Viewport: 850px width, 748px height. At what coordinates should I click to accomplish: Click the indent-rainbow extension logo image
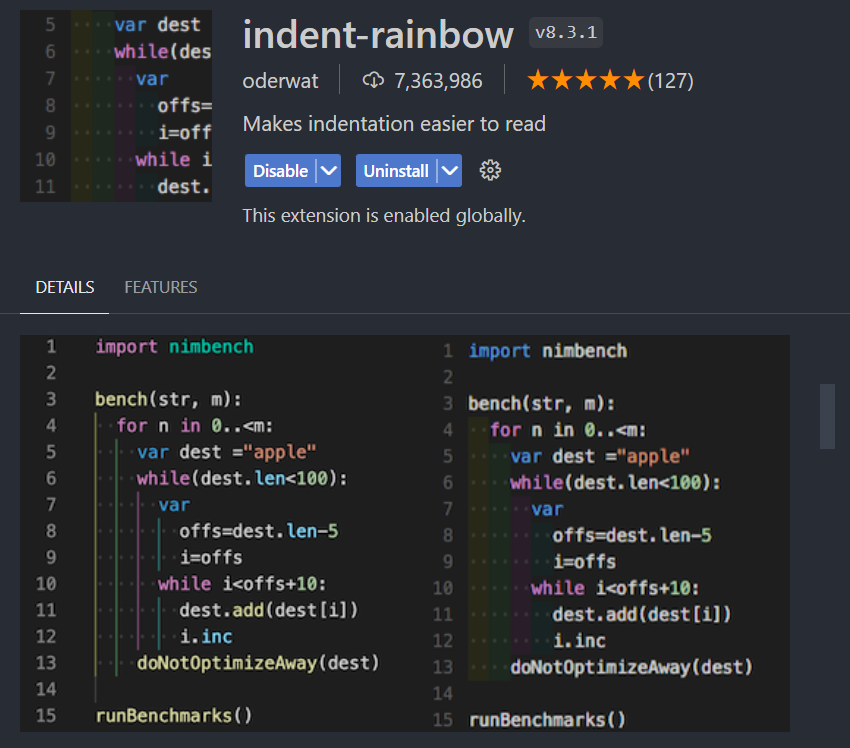click(x=116, y=105)
